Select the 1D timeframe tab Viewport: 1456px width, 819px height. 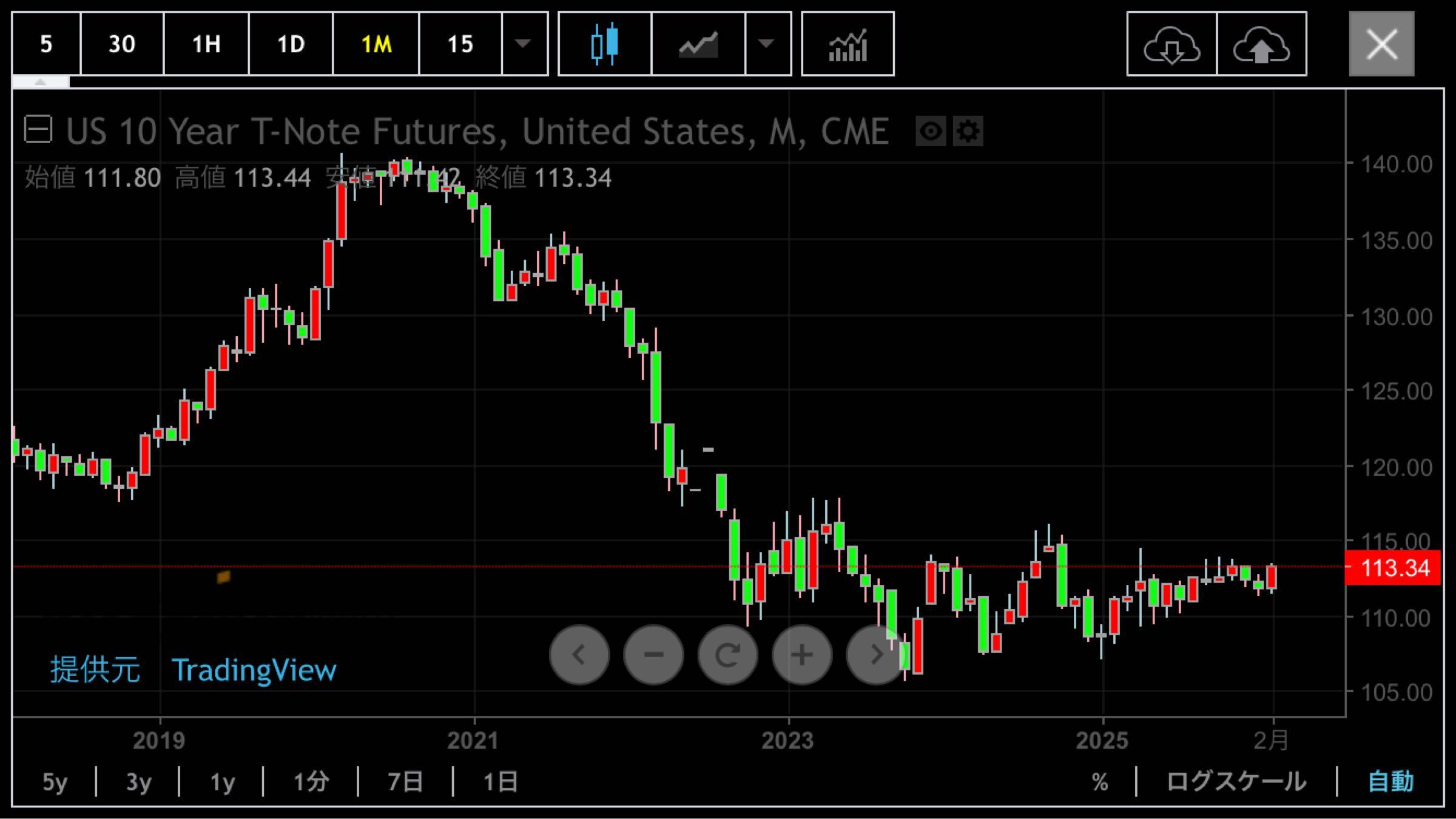[290, 44]
